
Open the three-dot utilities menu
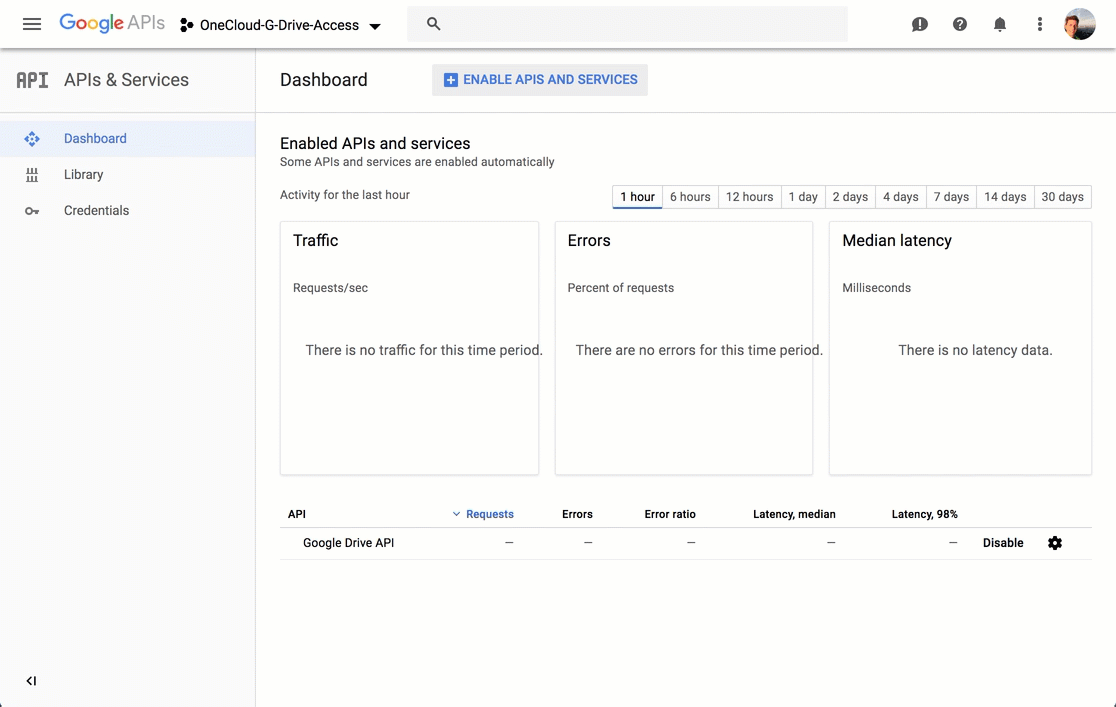pos(1040,24)
